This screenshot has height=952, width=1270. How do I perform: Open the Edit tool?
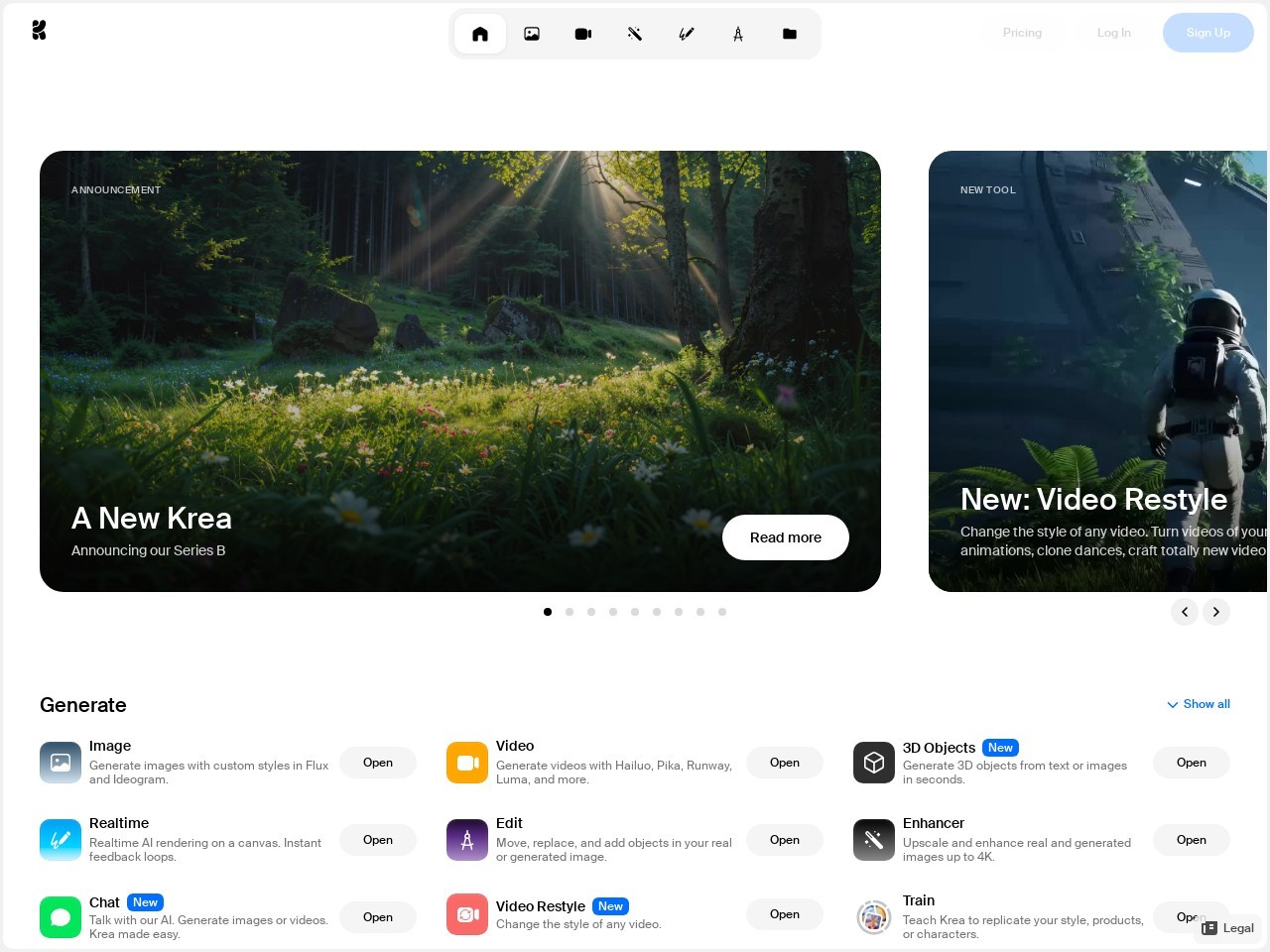pyautogui.click(x=785, y=840)
